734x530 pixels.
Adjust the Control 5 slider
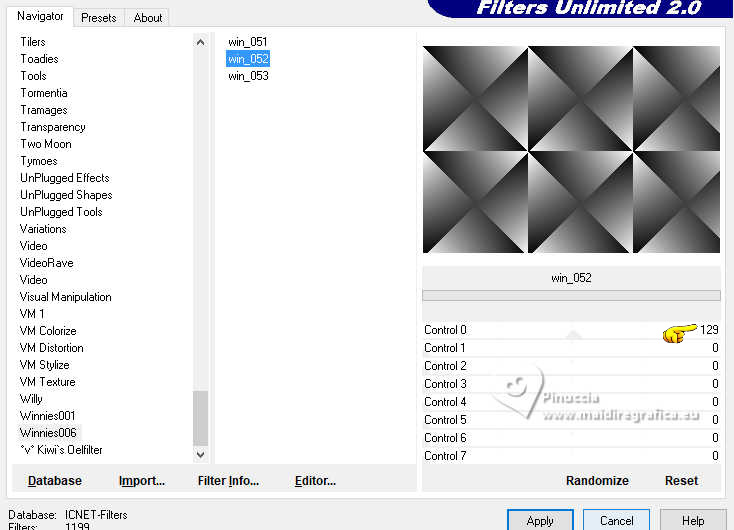[571, 420]
